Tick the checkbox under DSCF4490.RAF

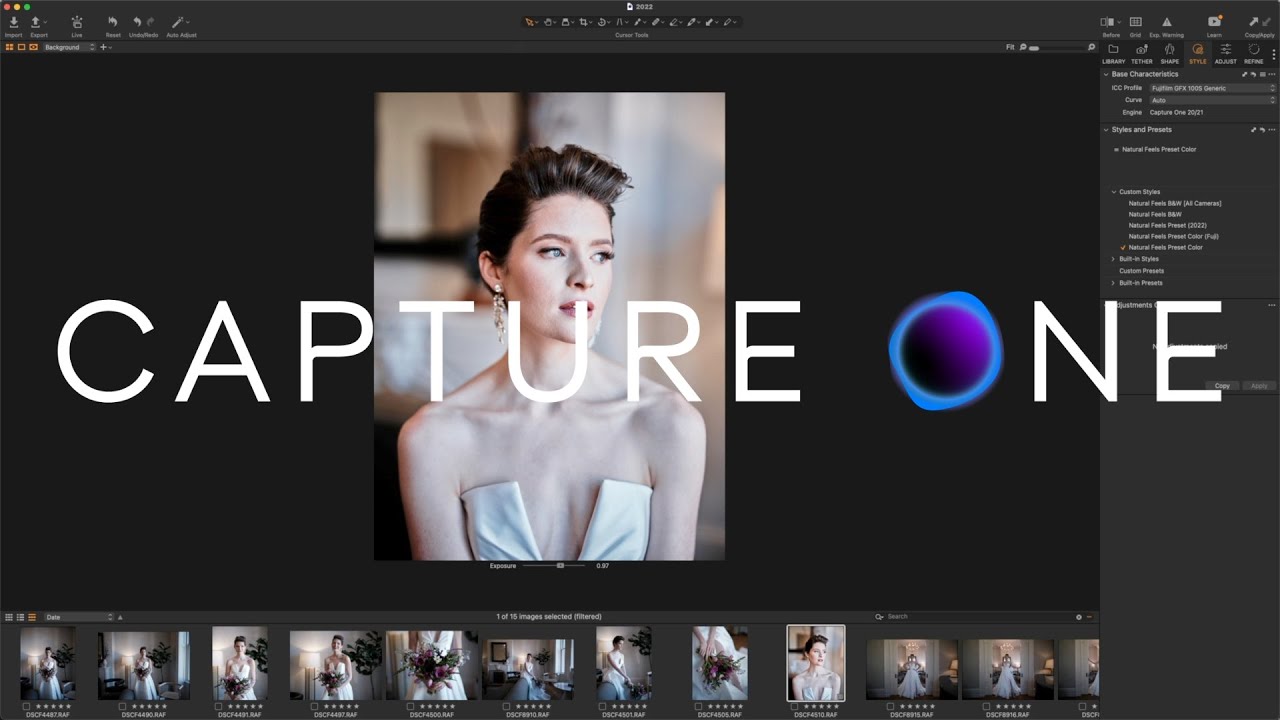pyautogui.click(x=122, y=706)
